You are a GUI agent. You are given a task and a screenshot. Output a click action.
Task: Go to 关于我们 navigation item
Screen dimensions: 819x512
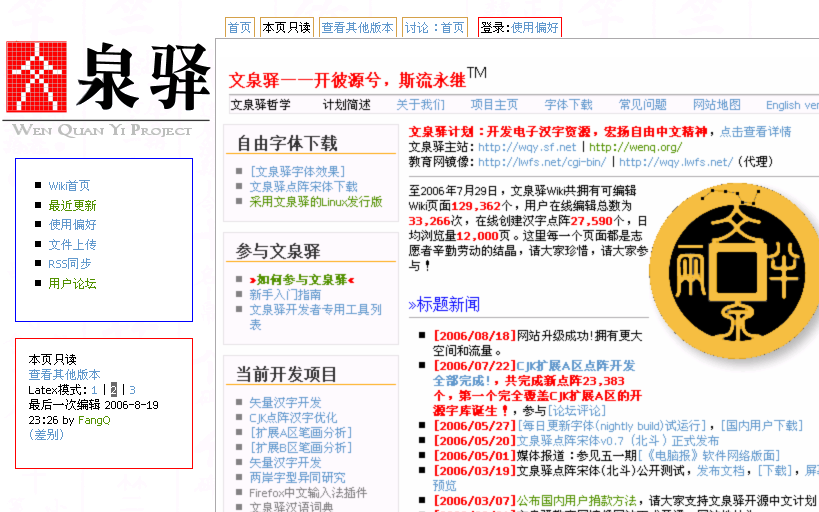(x=420, y=105)
